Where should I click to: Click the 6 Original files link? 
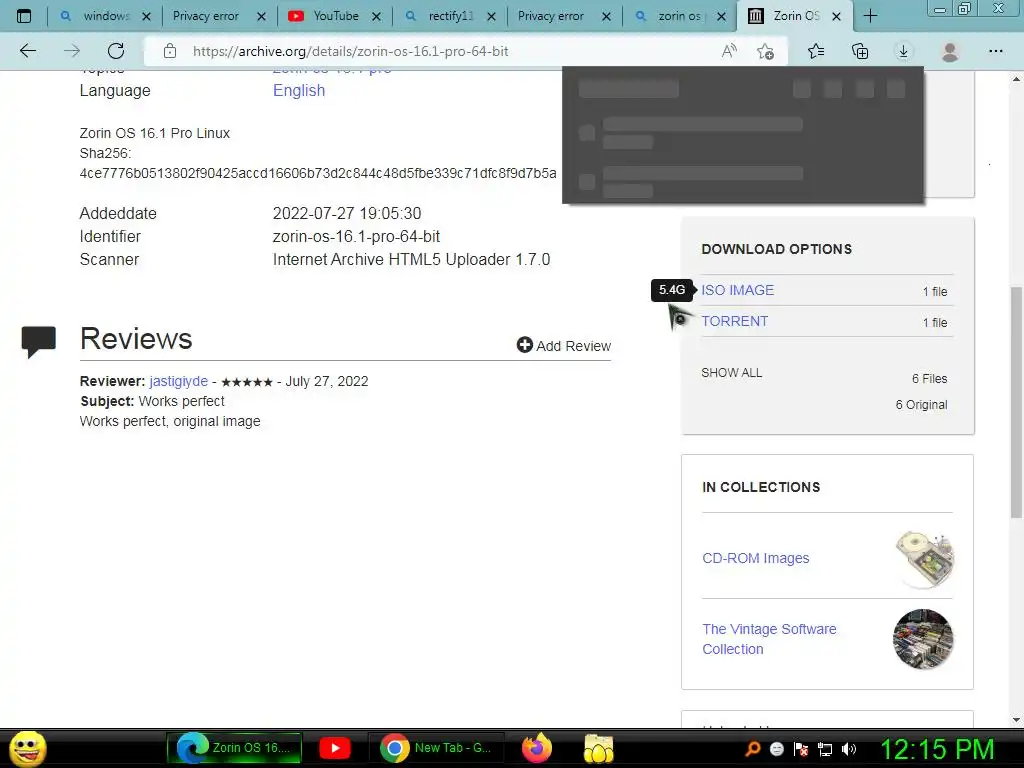(x=921, y=405)
